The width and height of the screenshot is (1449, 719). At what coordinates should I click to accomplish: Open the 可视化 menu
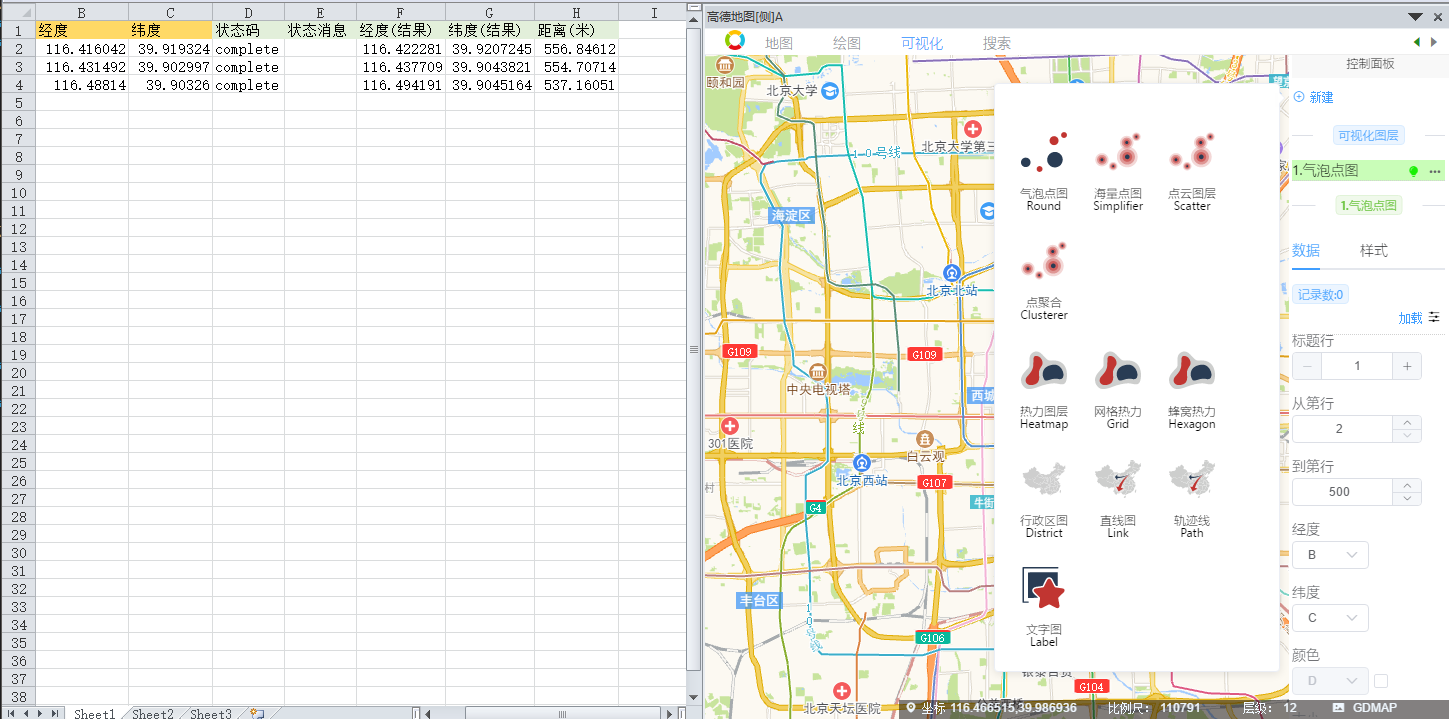pos(922,43)
